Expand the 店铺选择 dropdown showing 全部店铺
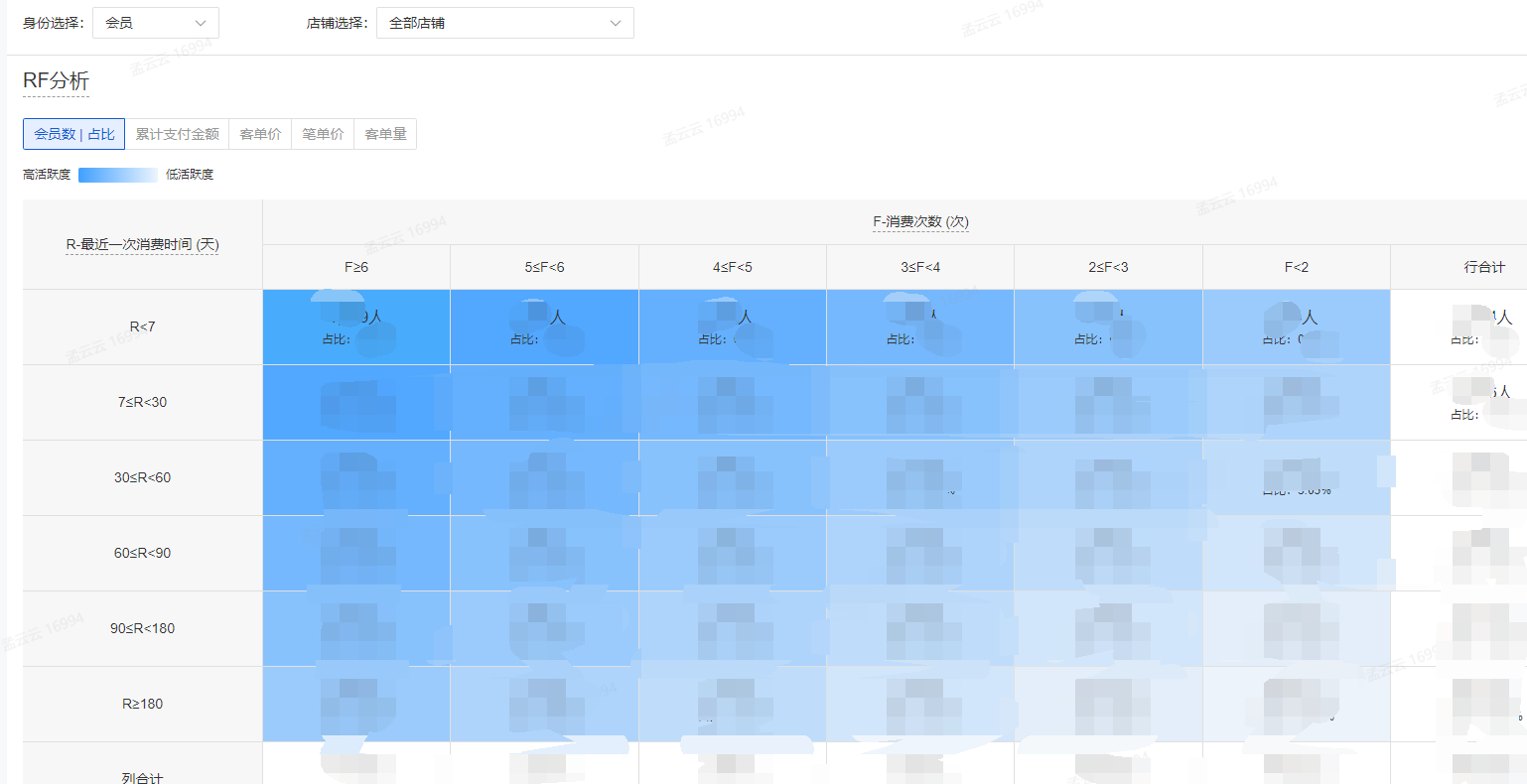 [x=504, y=23]
